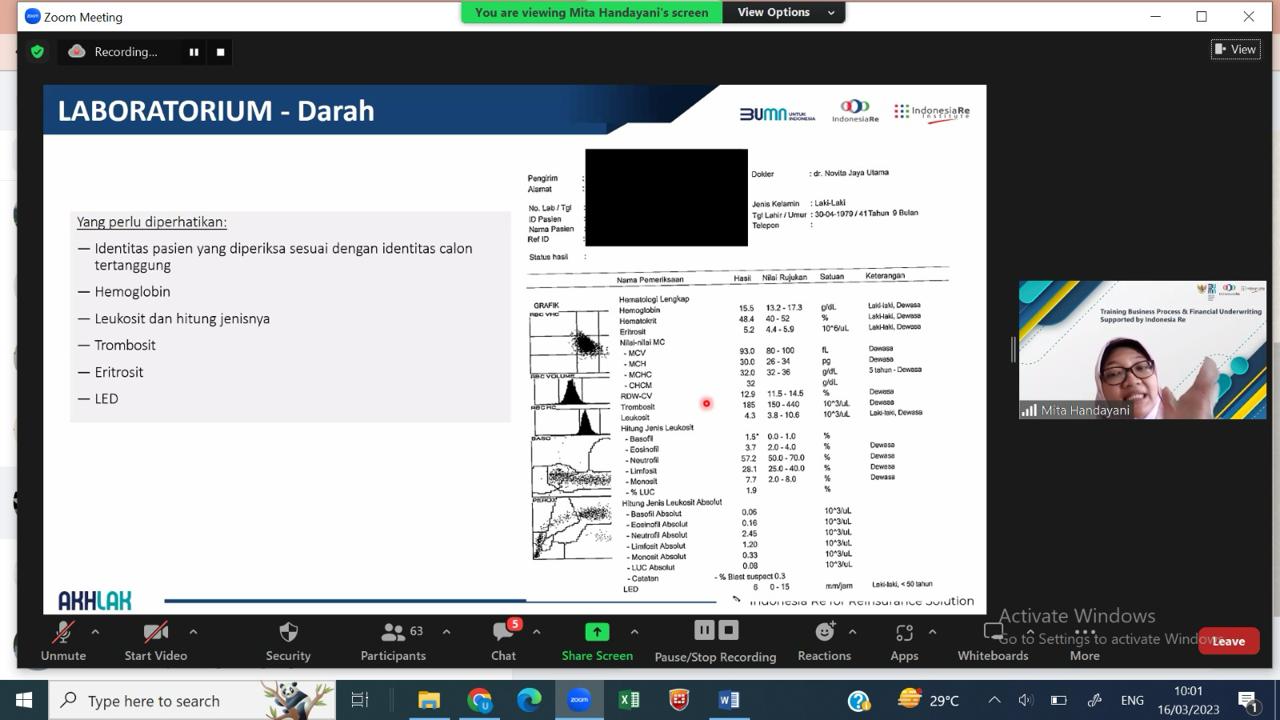Open Excel from taskbar
This screenshot has height=720, width=1280.
coord(629,700)
